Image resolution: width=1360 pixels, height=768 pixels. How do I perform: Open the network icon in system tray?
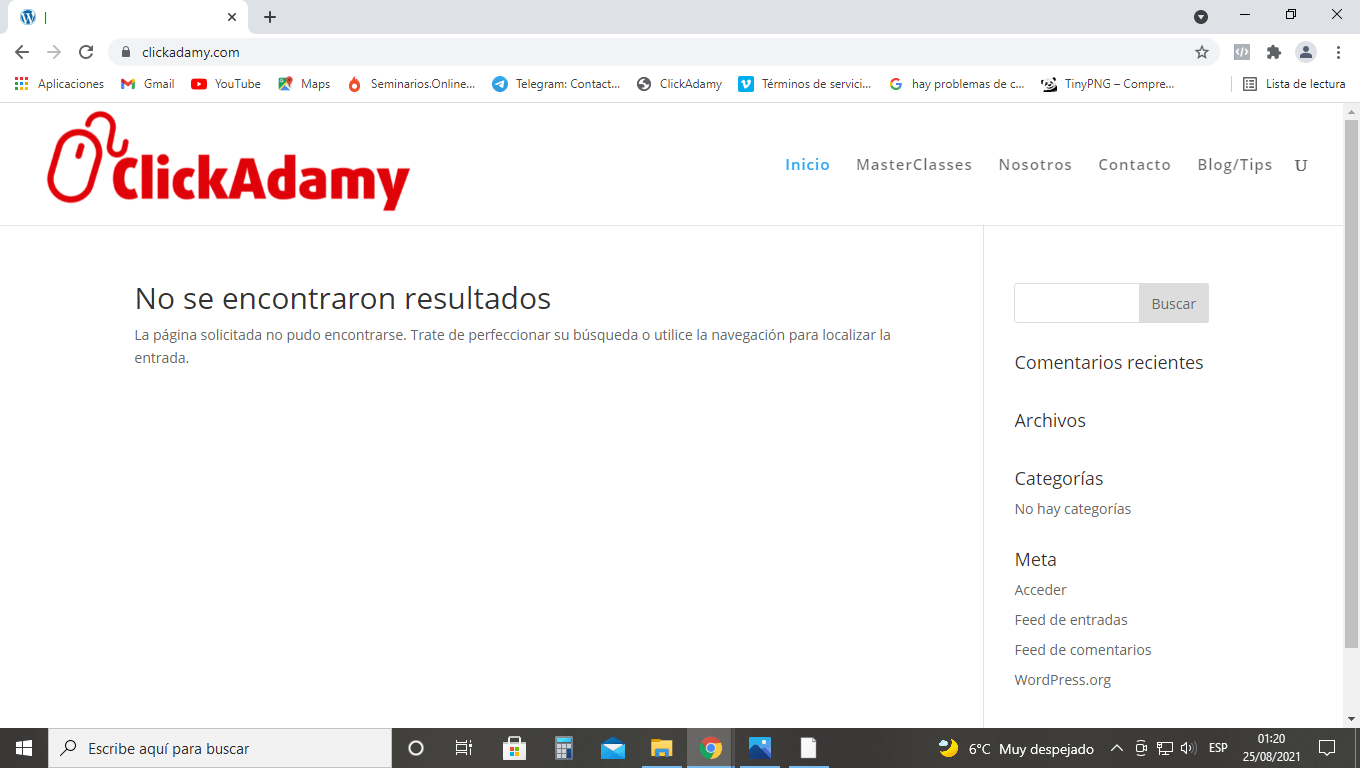pyautogui.click(x=1165, y=748)
